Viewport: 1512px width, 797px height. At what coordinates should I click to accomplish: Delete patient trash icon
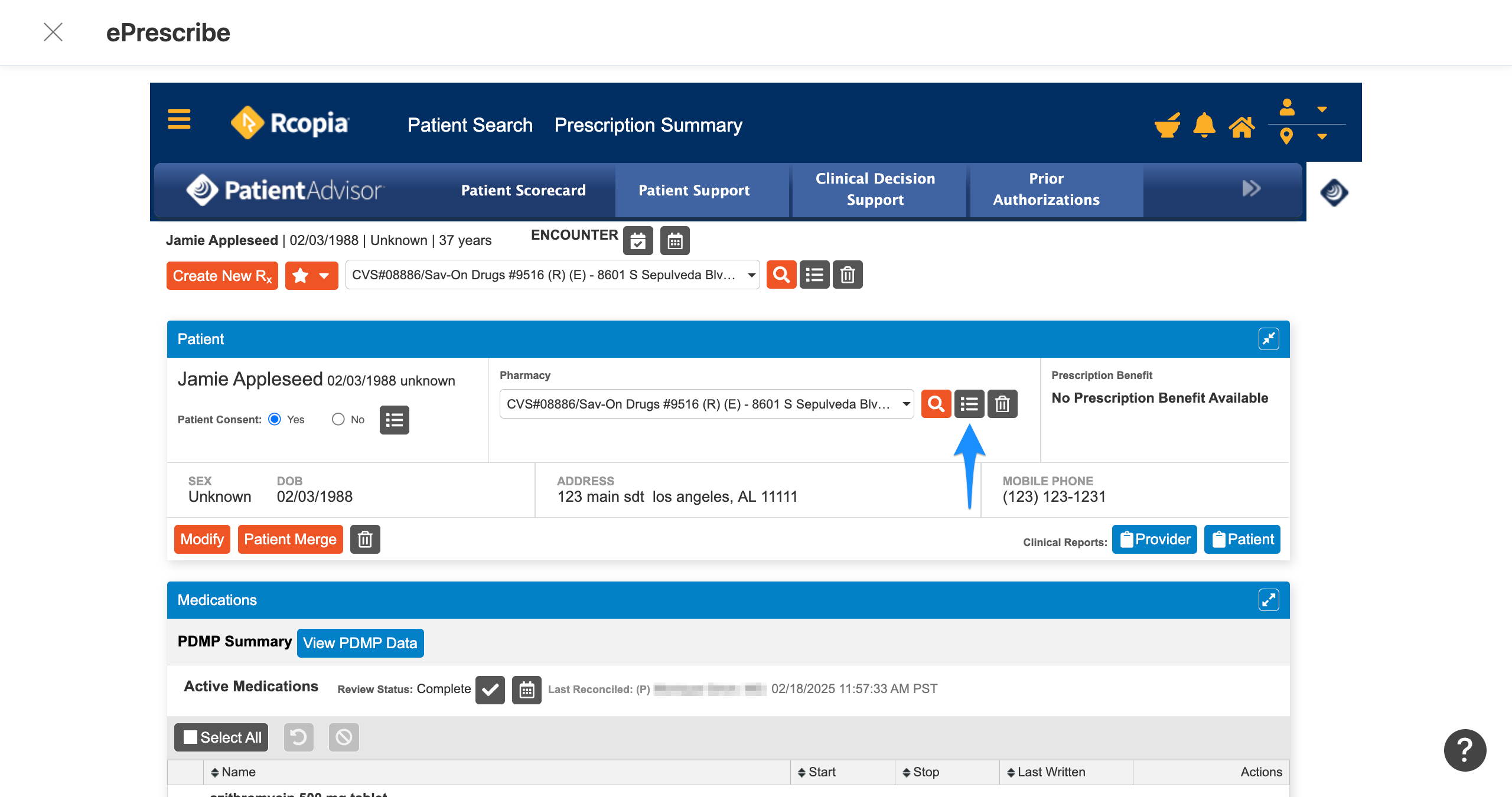(x=365, y=539)
